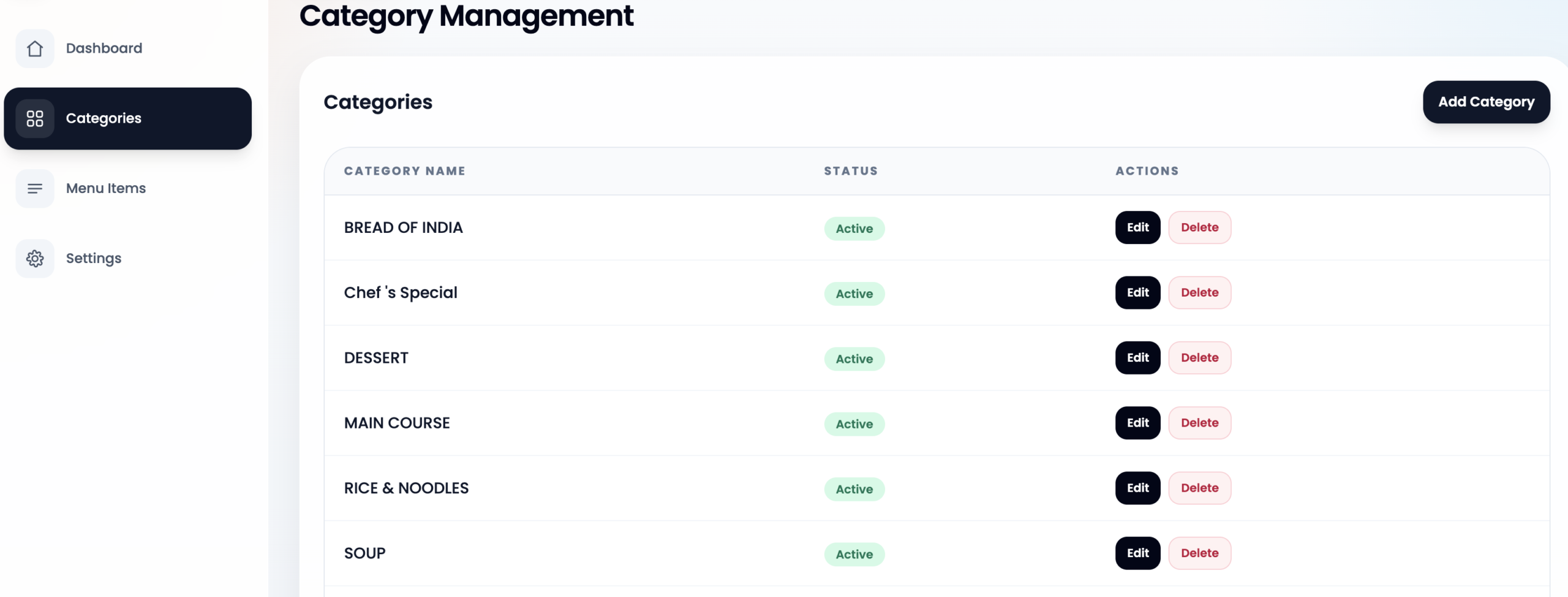Edit the BREAD OF INDIA category
1568x597 pixels.
pos(1137,227)
